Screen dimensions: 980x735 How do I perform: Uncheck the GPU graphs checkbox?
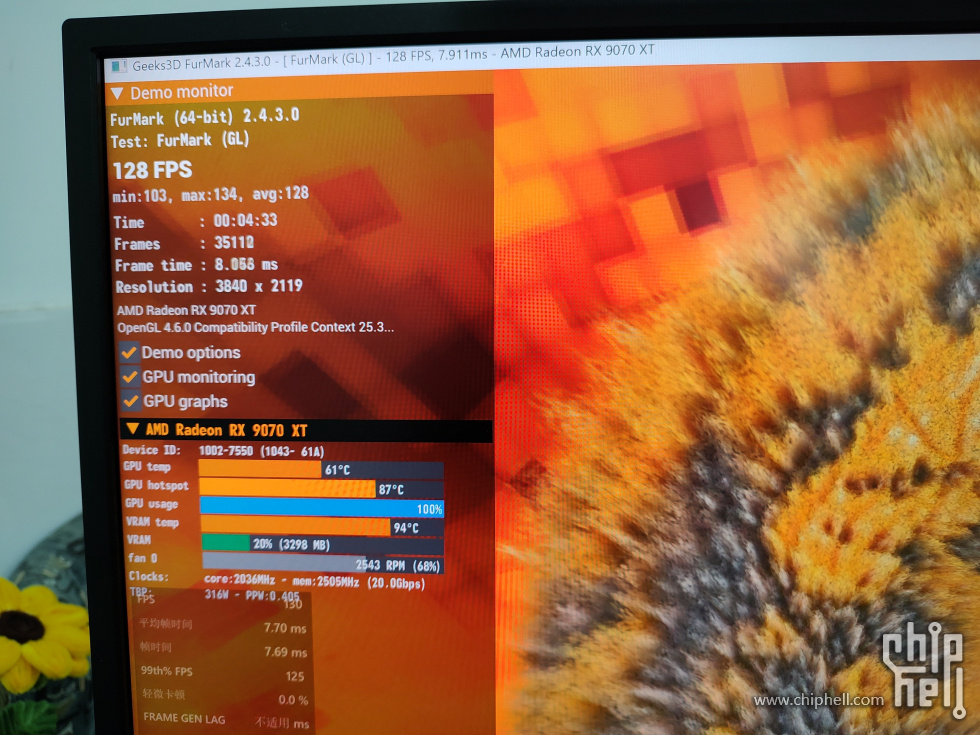131,401
